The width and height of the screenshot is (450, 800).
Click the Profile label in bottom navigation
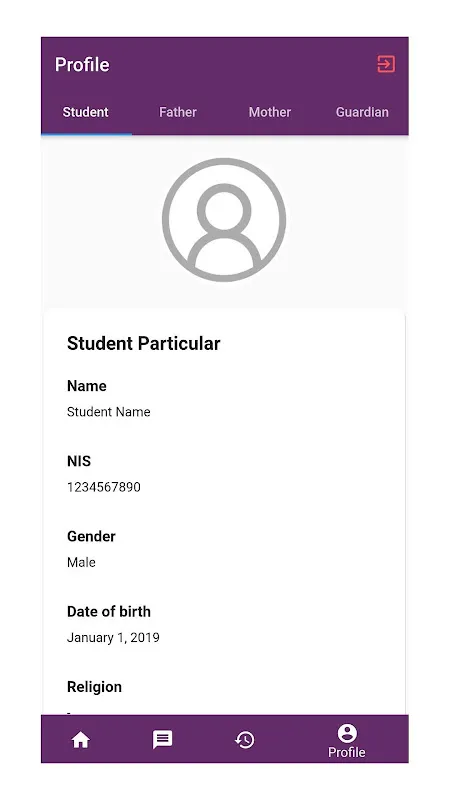346,752
